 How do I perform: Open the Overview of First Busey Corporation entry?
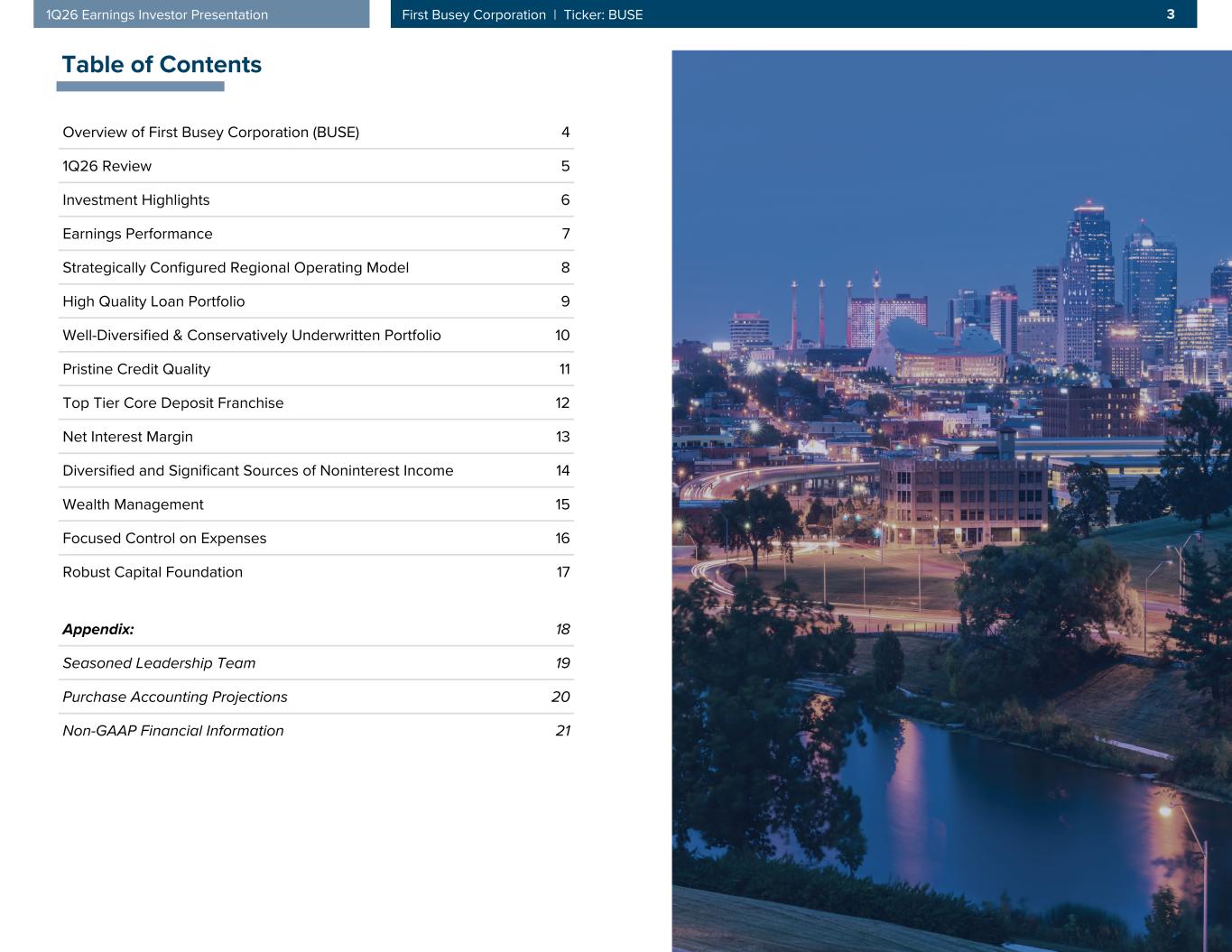click(210, 133)
